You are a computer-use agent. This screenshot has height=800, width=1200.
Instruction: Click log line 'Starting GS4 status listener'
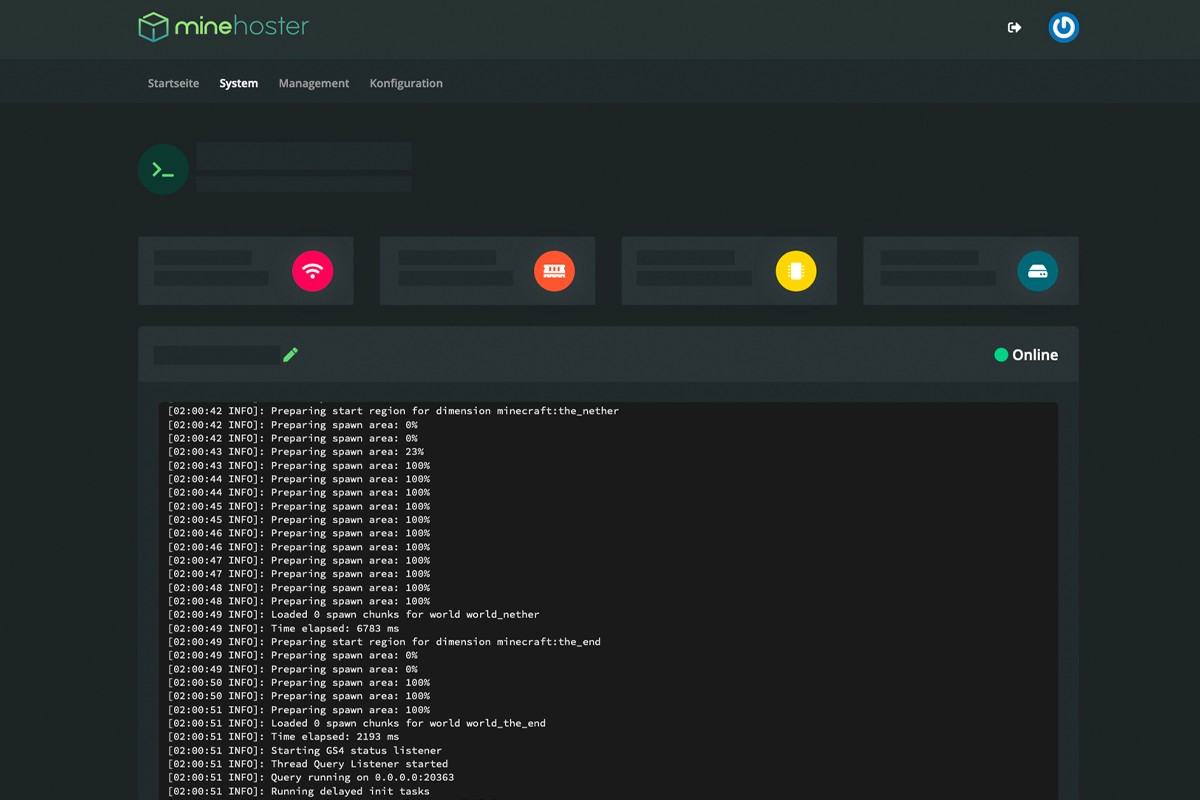click(x=305, y=750)
